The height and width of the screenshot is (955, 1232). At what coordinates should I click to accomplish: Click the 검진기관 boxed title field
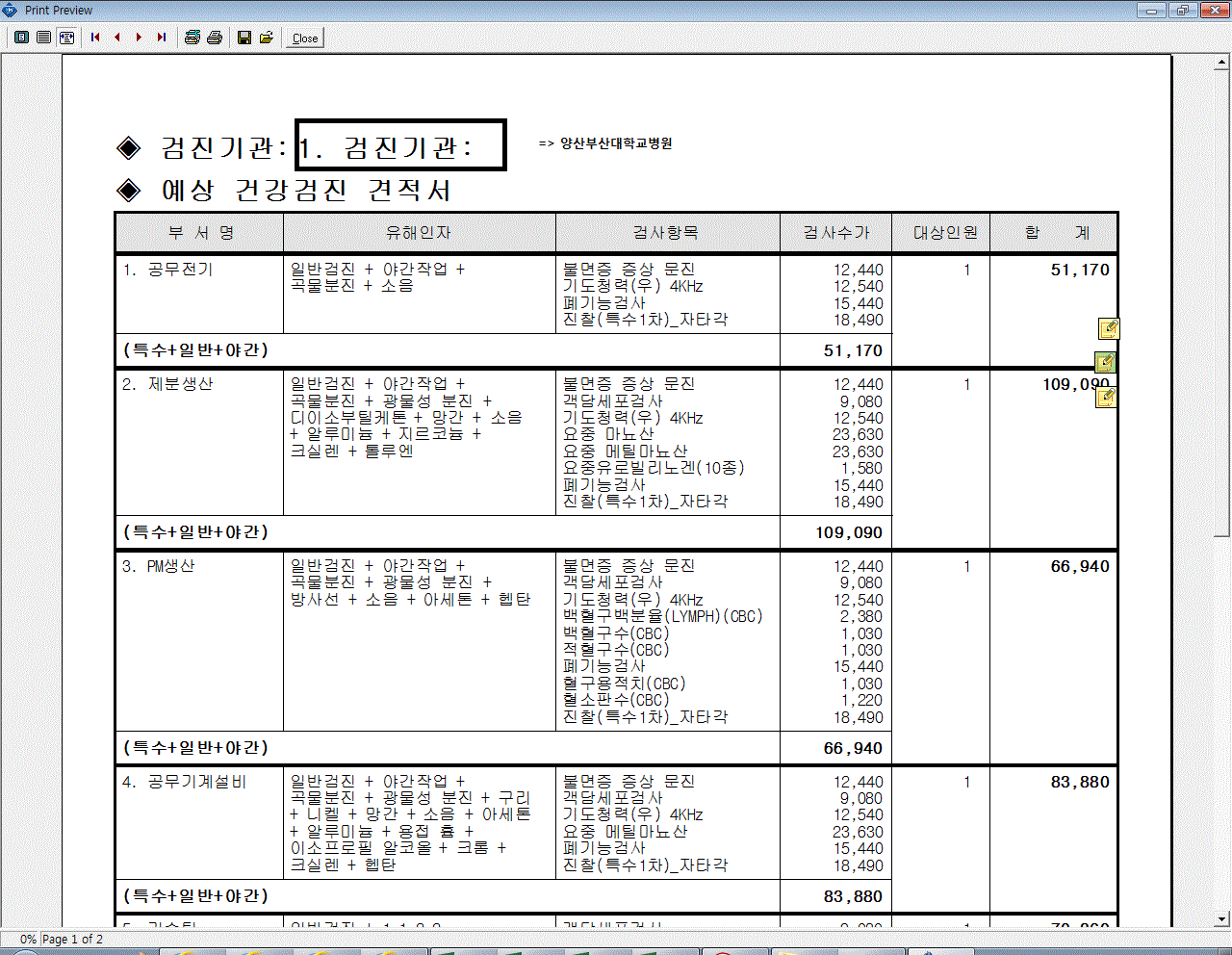pyautogui.click(x=400, y=145)
